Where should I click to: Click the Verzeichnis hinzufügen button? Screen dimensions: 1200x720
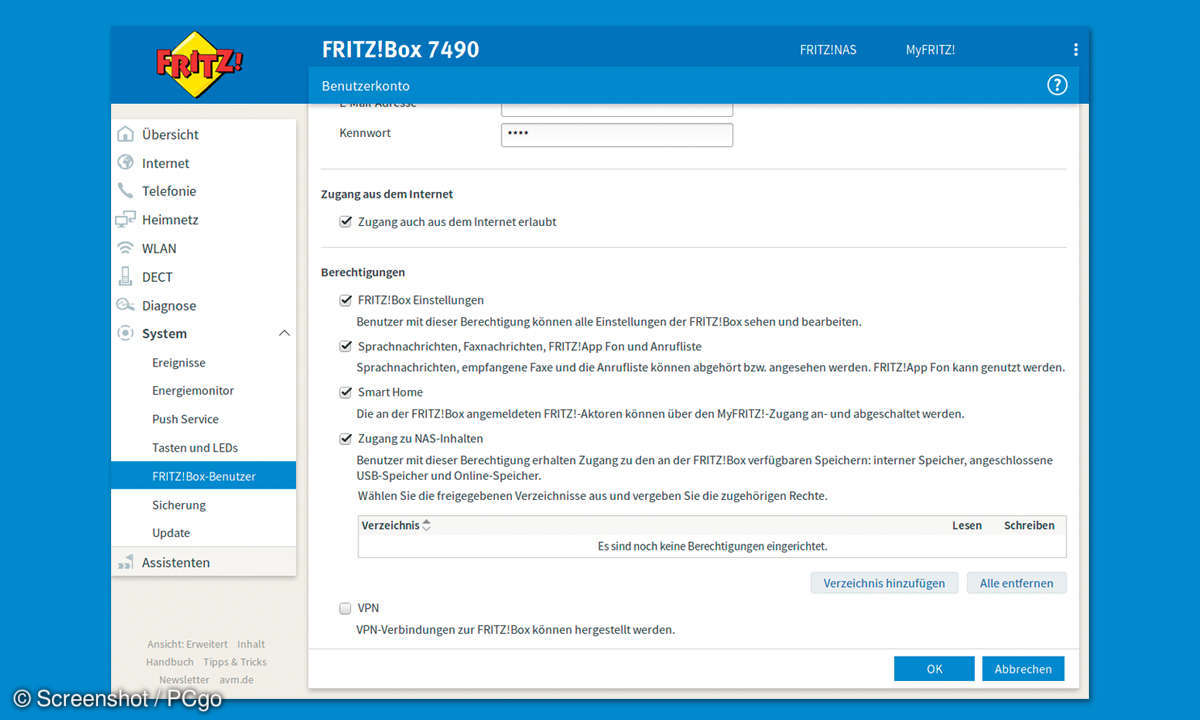coord(884,583)
